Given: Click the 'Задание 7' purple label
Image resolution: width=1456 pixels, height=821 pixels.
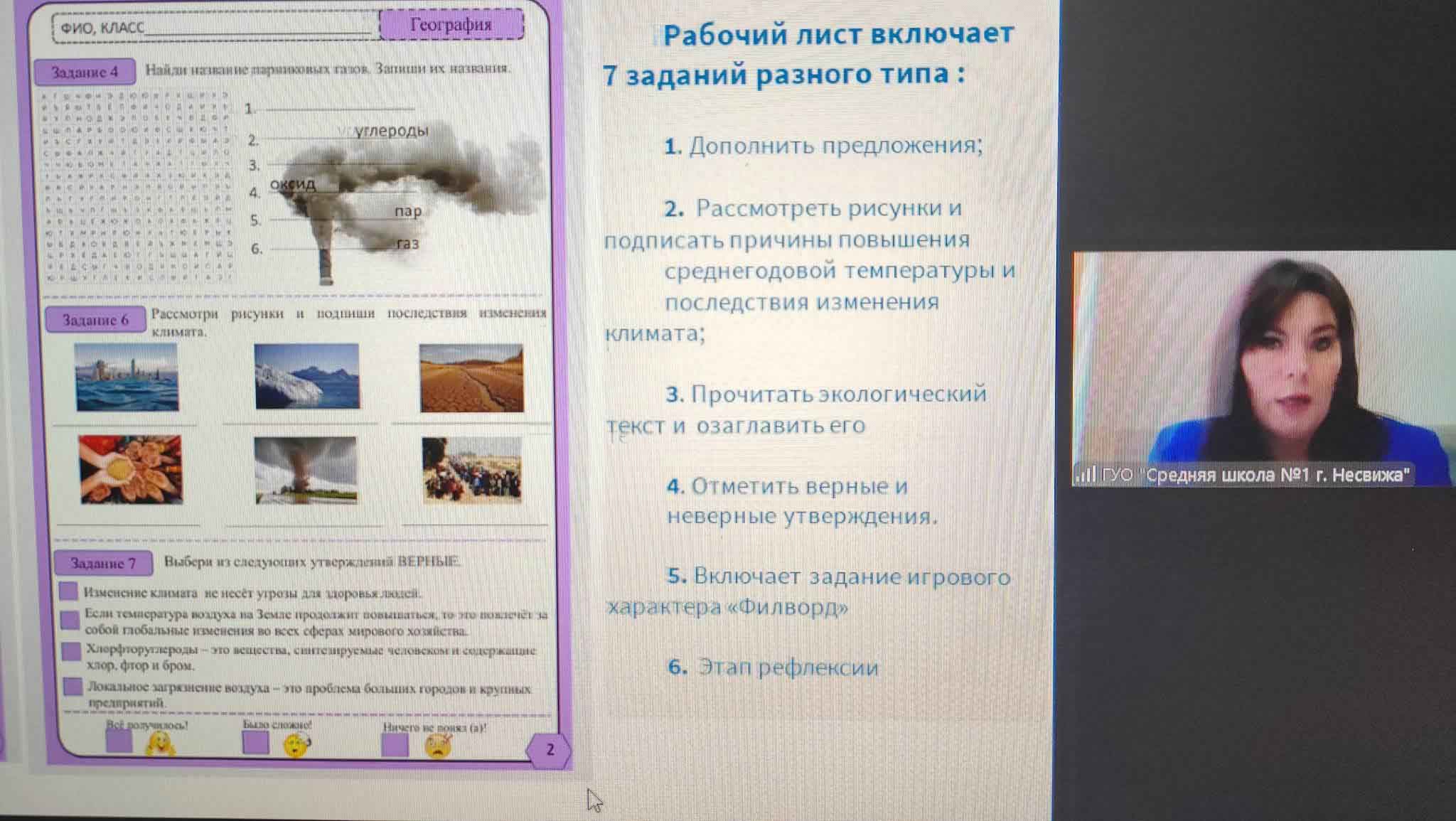Looking at the screenshot, I should [103, 564].
